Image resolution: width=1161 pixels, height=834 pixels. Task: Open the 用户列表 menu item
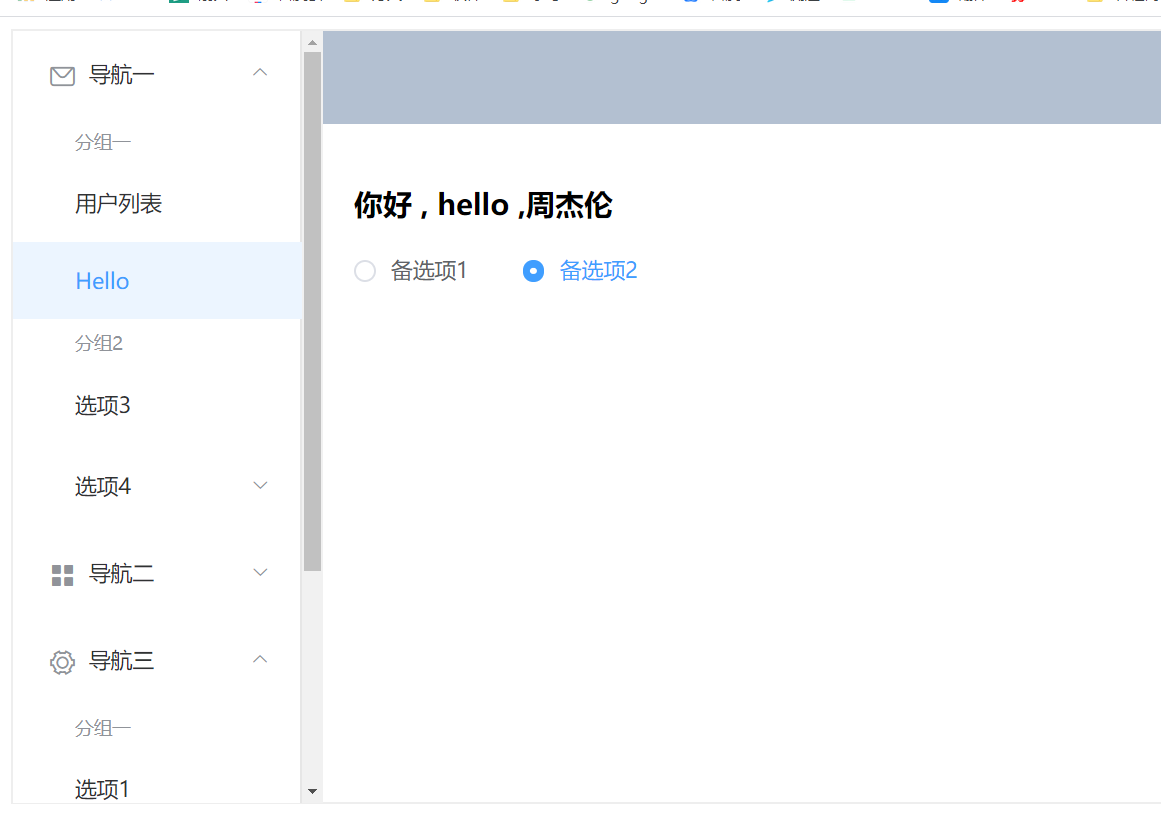coord(156,204)
